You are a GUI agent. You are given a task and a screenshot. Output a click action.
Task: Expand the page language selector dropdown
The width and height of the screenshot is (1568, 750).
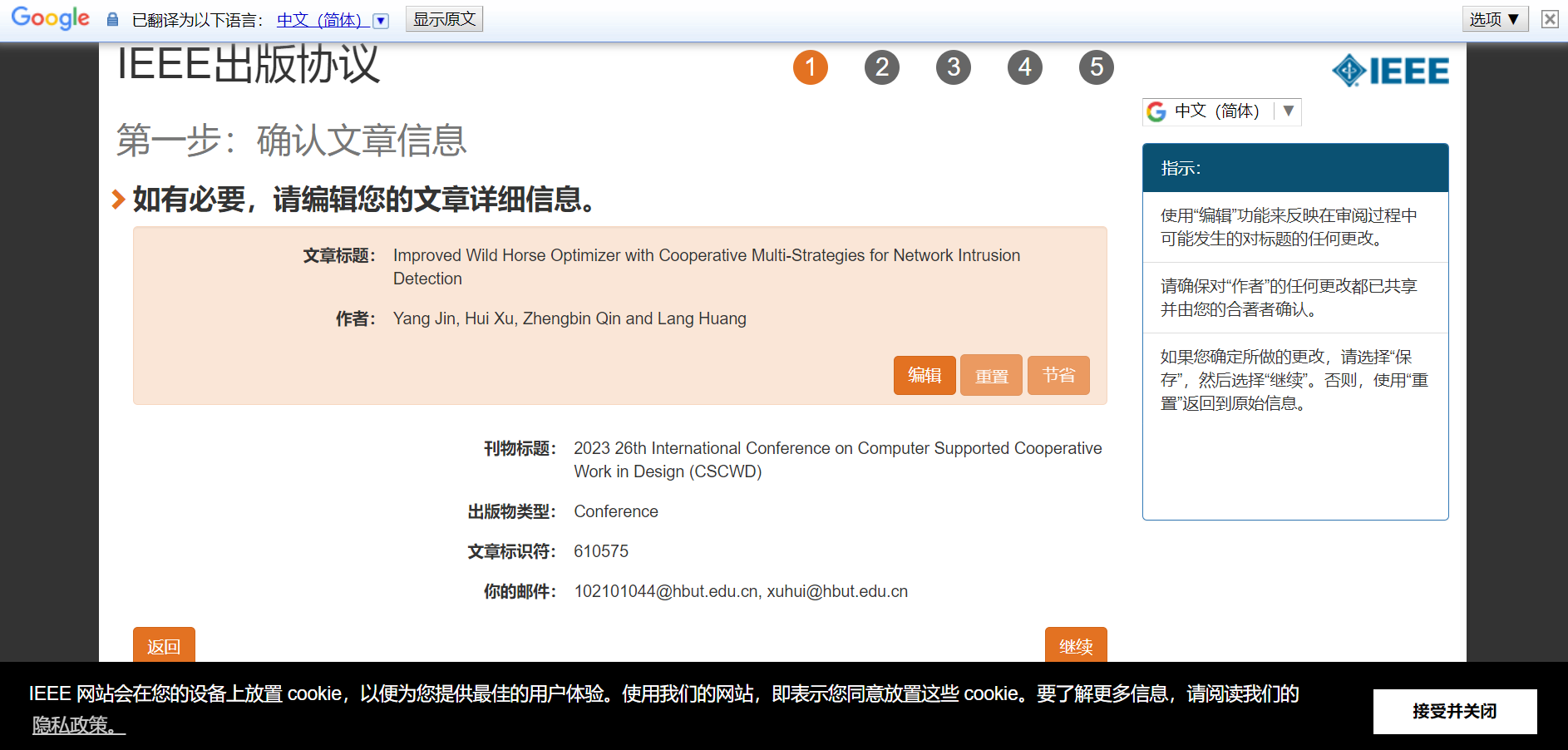[1288, 111]
